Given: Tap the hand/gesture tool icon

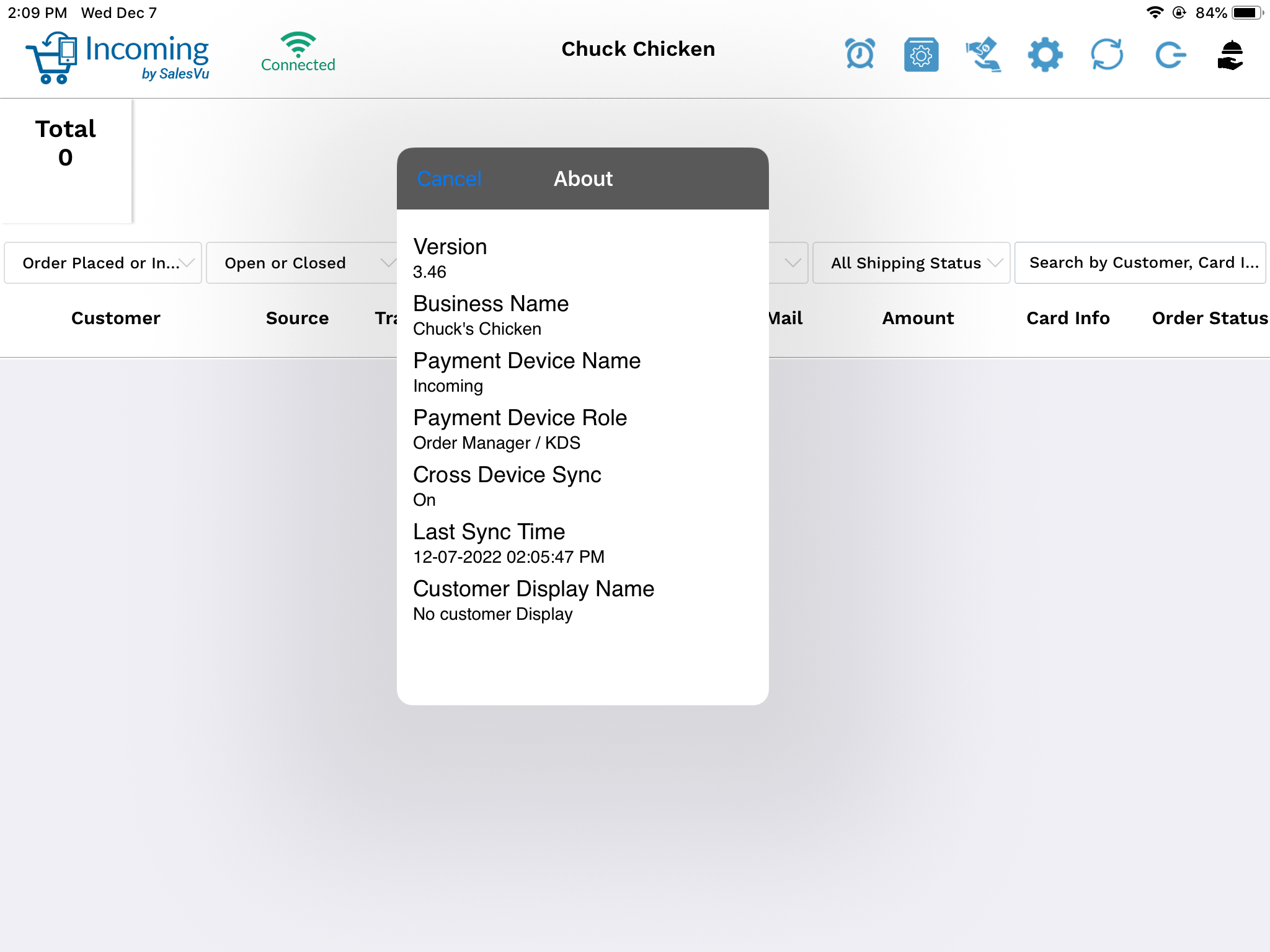Looking at the screenshot, I should (982, 53).
